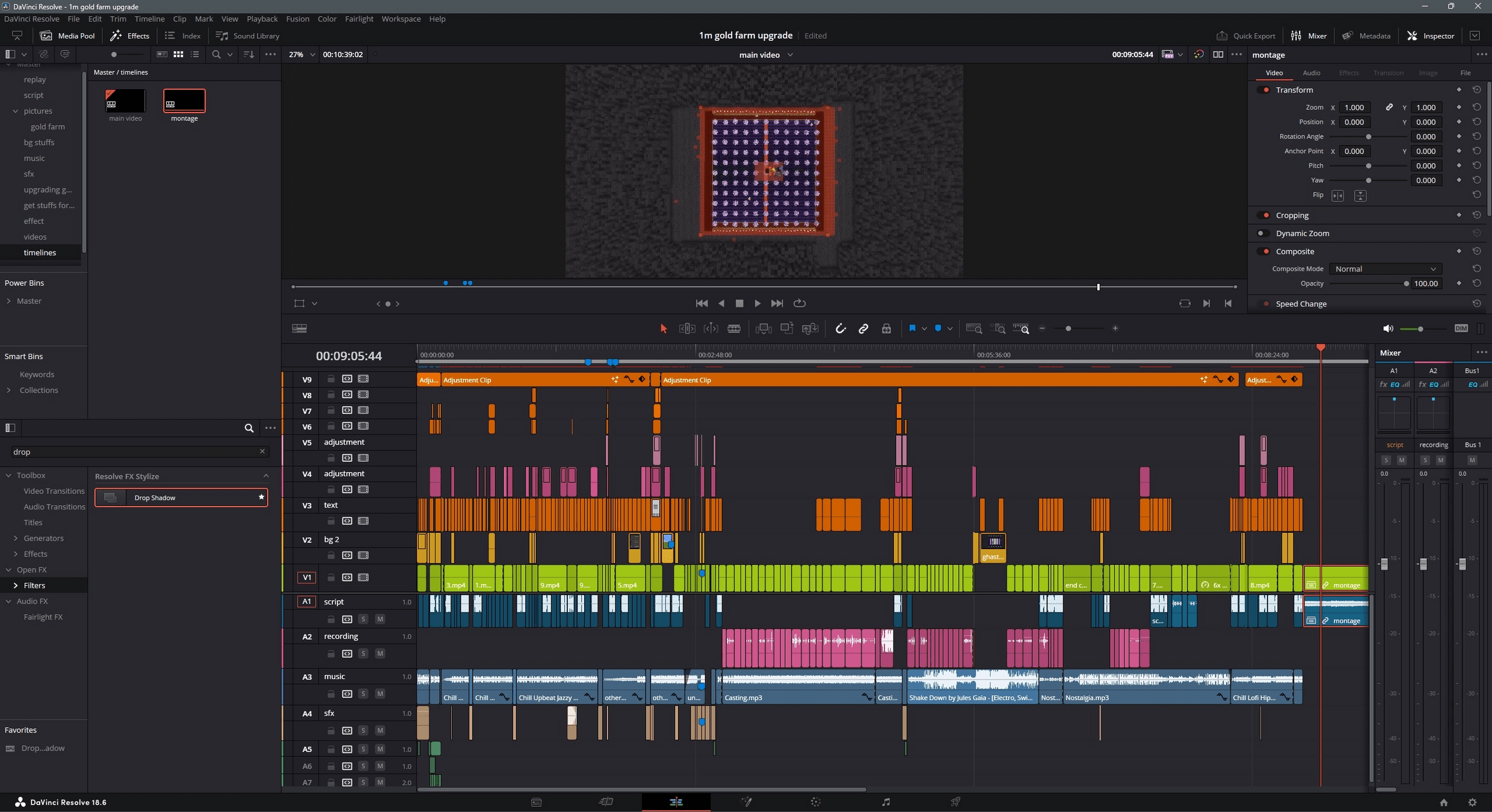Viewport: 1492px width, 812px height.
Task: Mute the A2 recording track
Action: pos(380,653)
